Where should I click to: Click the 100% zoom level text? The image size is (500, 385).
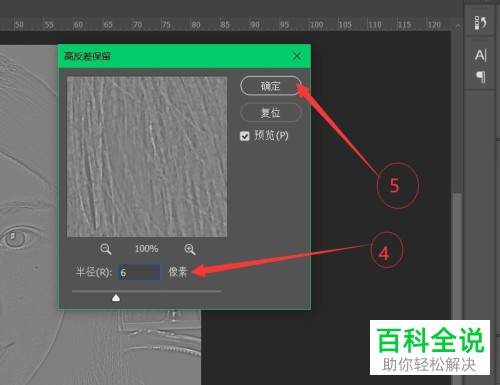[146, 249]
